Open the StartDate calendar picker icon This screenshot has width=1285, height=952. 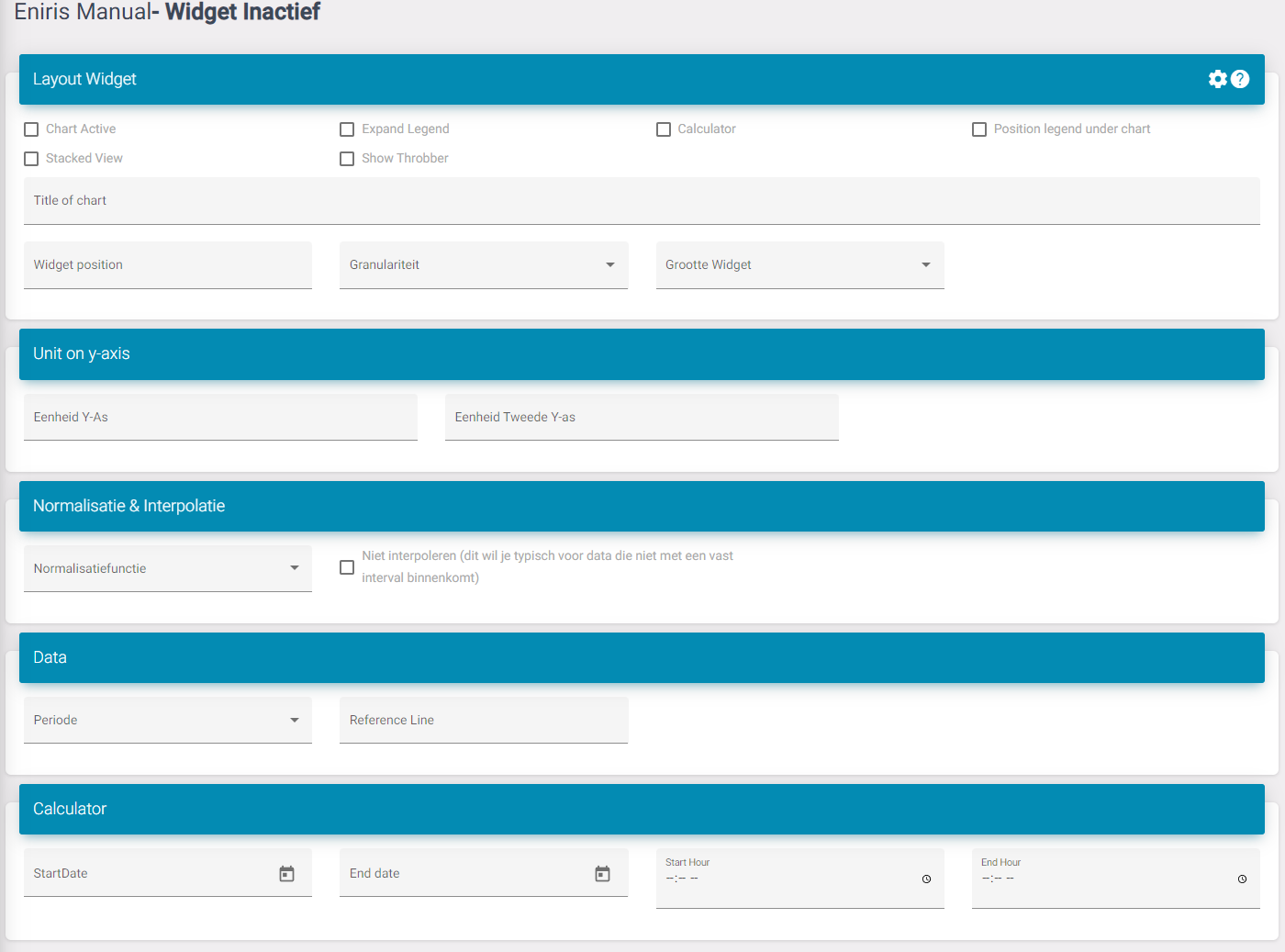(x=286, y=874)
